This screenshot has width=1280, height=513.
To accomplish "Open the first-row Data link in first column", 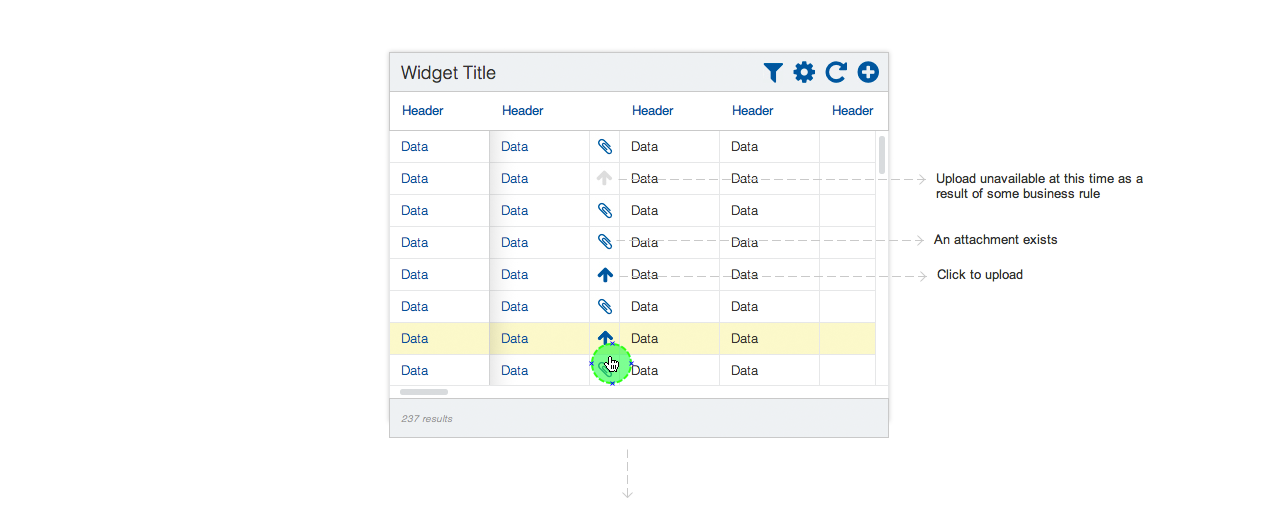I will pos(414,146).
